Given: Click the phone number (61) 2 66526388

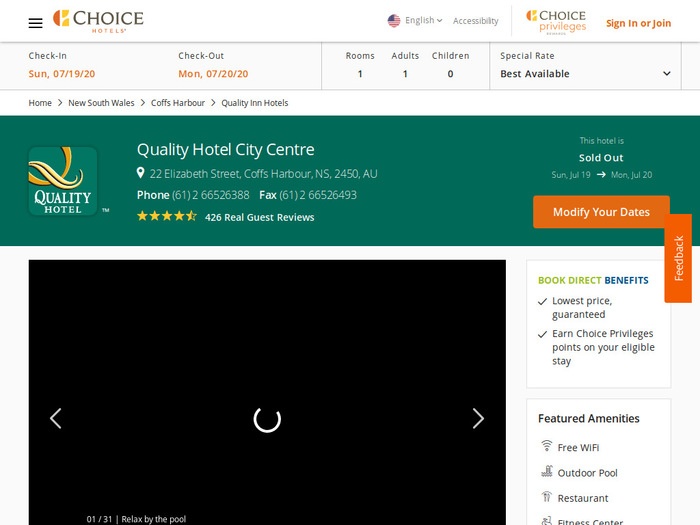Looking at the screenshot, I should click(211, 195).
